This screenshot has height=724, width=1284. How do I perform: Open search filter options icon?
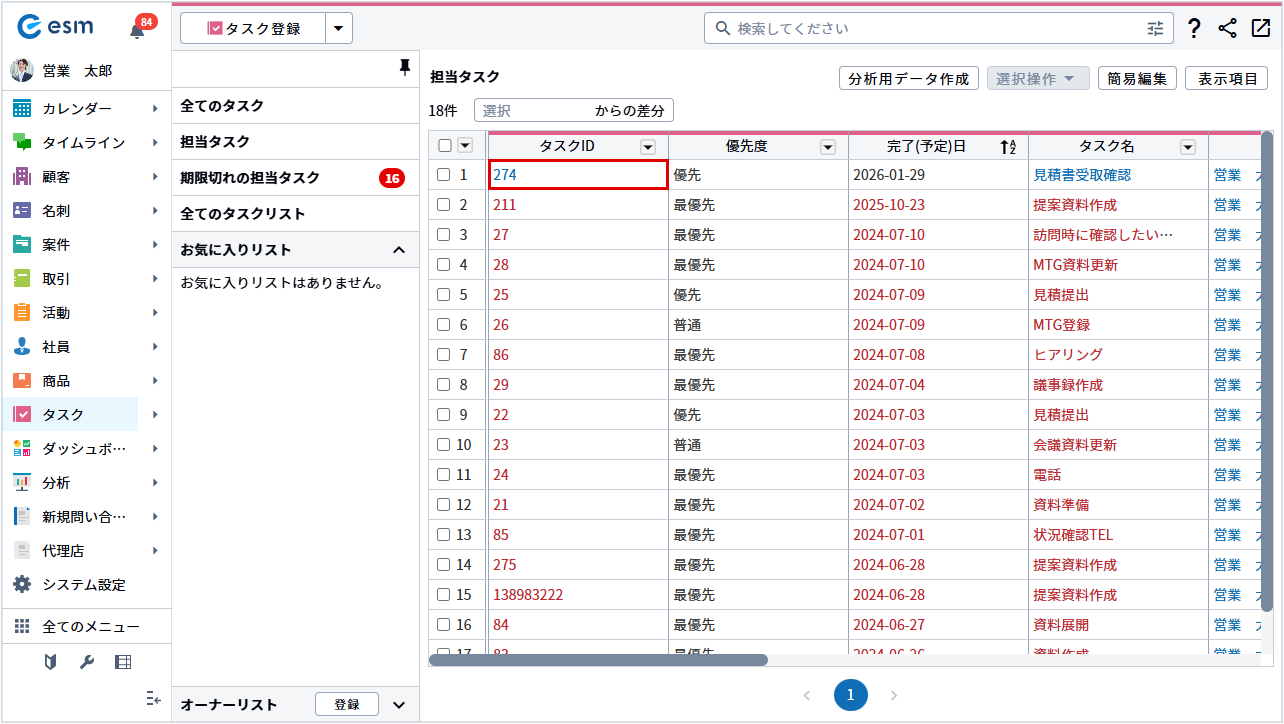coord(1155,29)
